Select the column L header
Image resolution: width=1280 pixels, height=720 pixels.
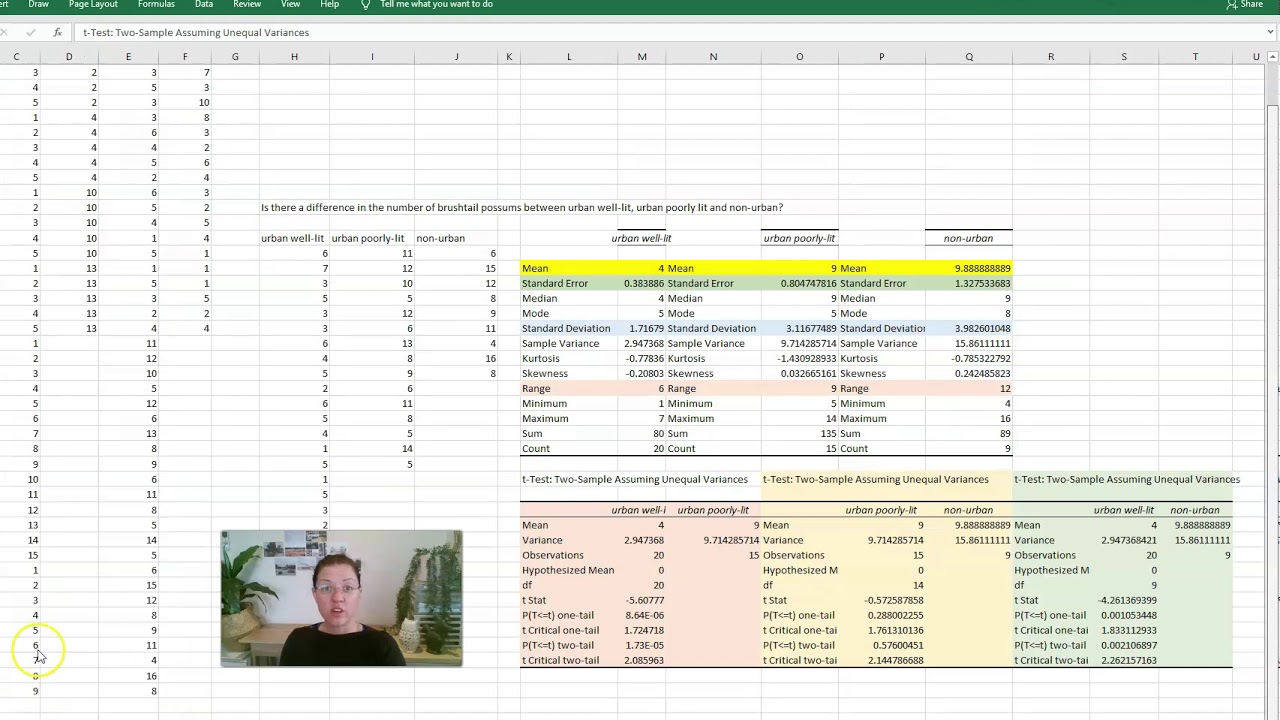(569, 57)
